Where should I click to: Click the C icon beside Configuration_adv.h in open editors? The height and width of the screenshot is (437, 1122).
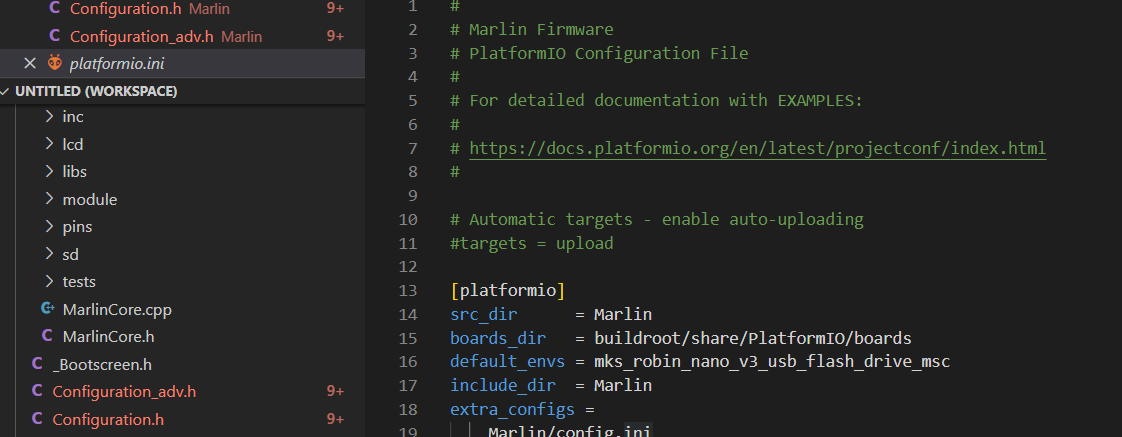point(54,36)
